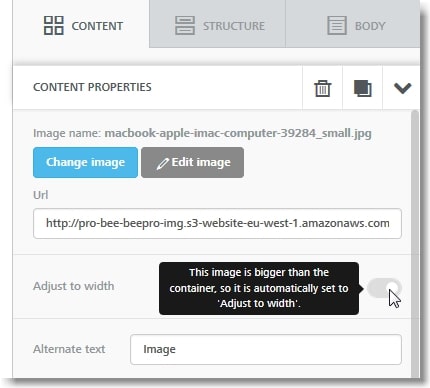Click the stacked rows Structure icon

click(x=185, y=25)
